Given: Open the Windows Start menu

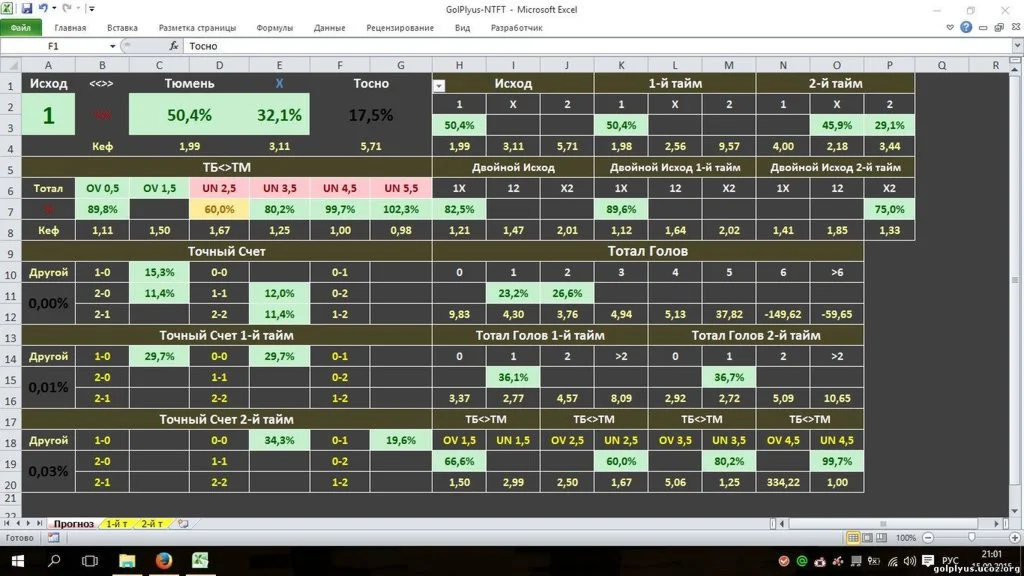Looking at the screenshot, I should click(18, 561).
